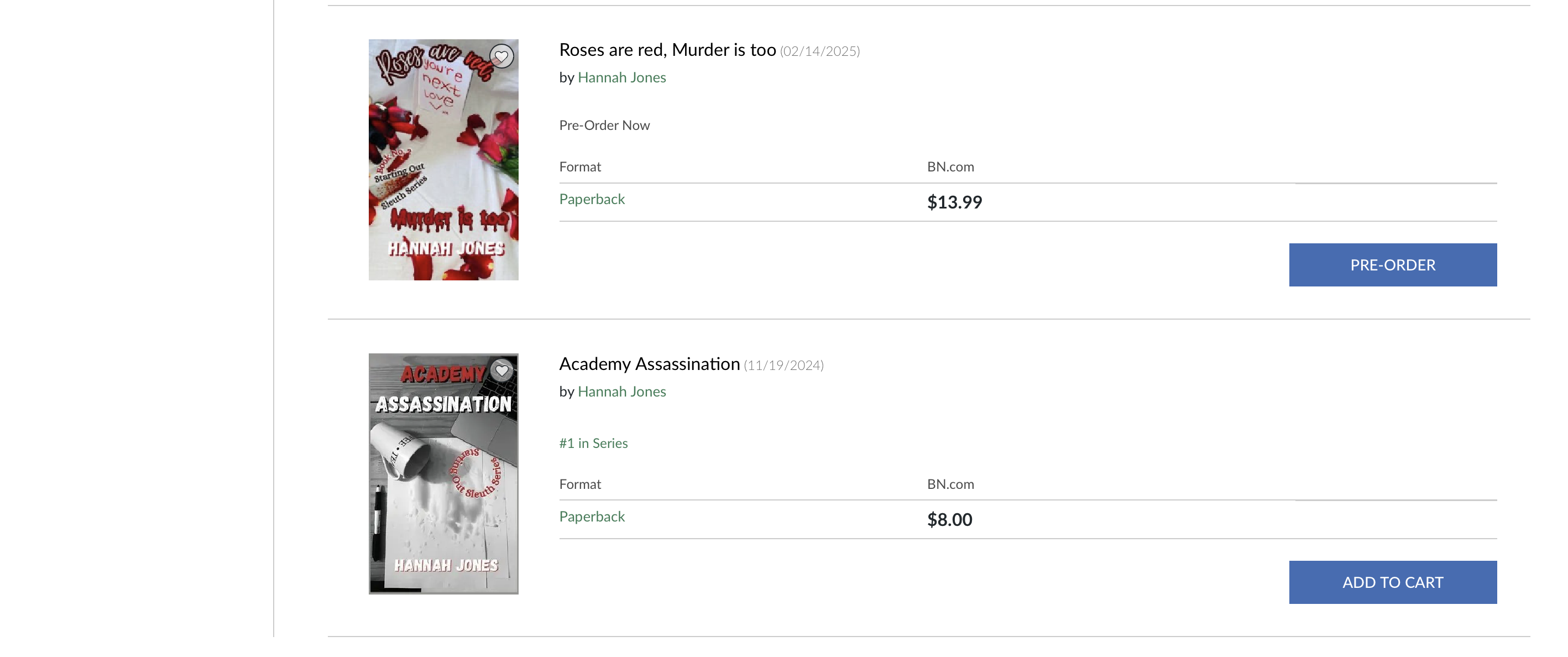Click the 02/14/2025 release date
Screen dimensions: 1568x657
(819, 51)
